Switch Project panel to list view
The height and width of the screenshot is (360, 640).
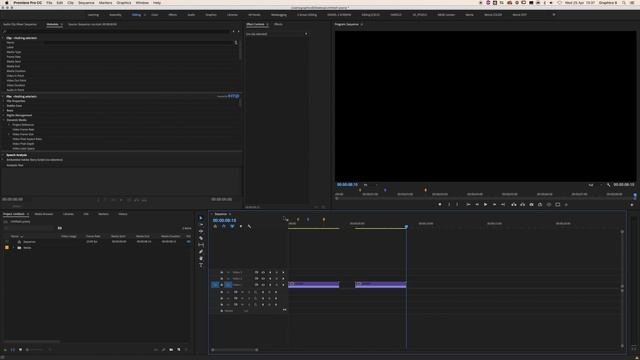(x=13, y=350)
